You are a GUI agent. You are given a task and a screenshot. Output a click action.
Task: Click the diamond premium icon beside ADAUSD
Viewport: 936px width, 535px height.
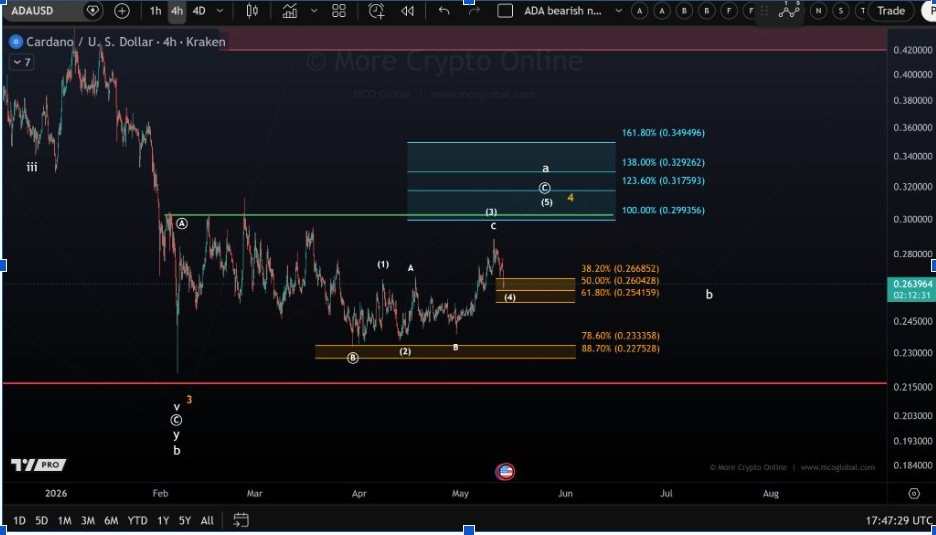93,11
